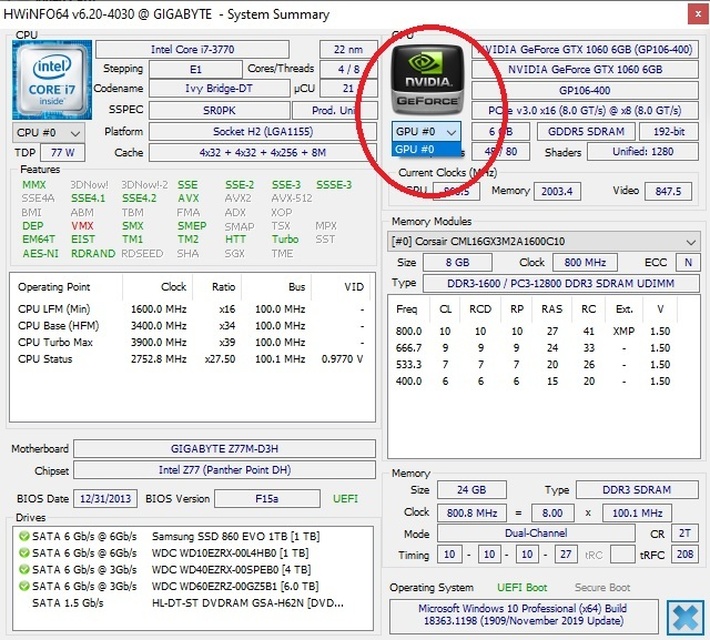
Task: Click green check icon for Samsung SSD 860 EVO
Action: (24, 536)
